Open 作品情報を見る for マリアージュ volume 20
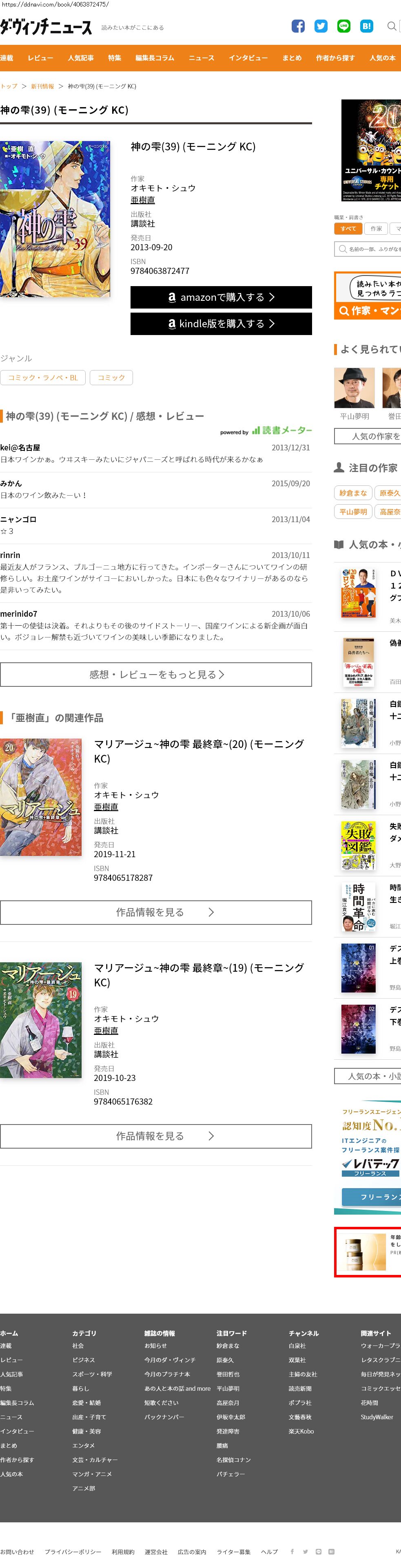 pyautogui.click(x=156, y=913)
